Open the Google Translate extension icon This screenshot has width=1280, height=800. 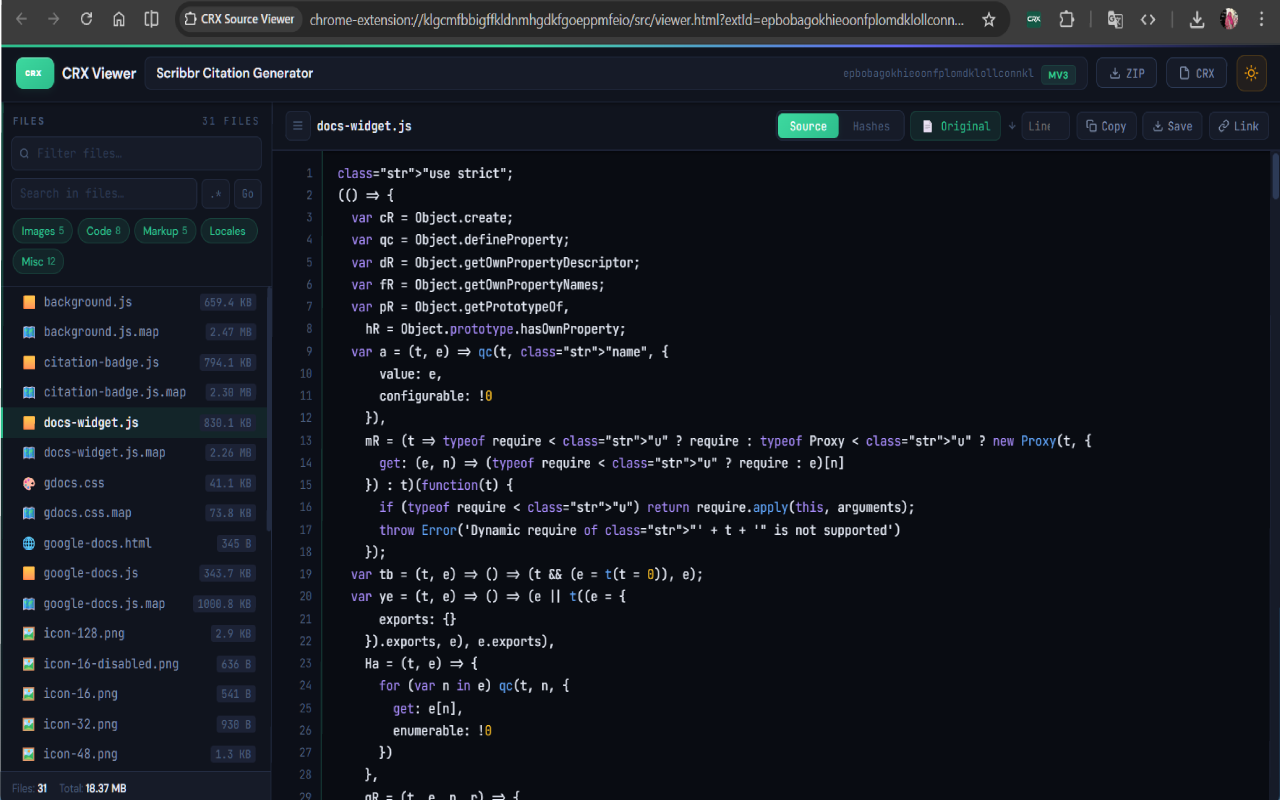coord(1116,19)
